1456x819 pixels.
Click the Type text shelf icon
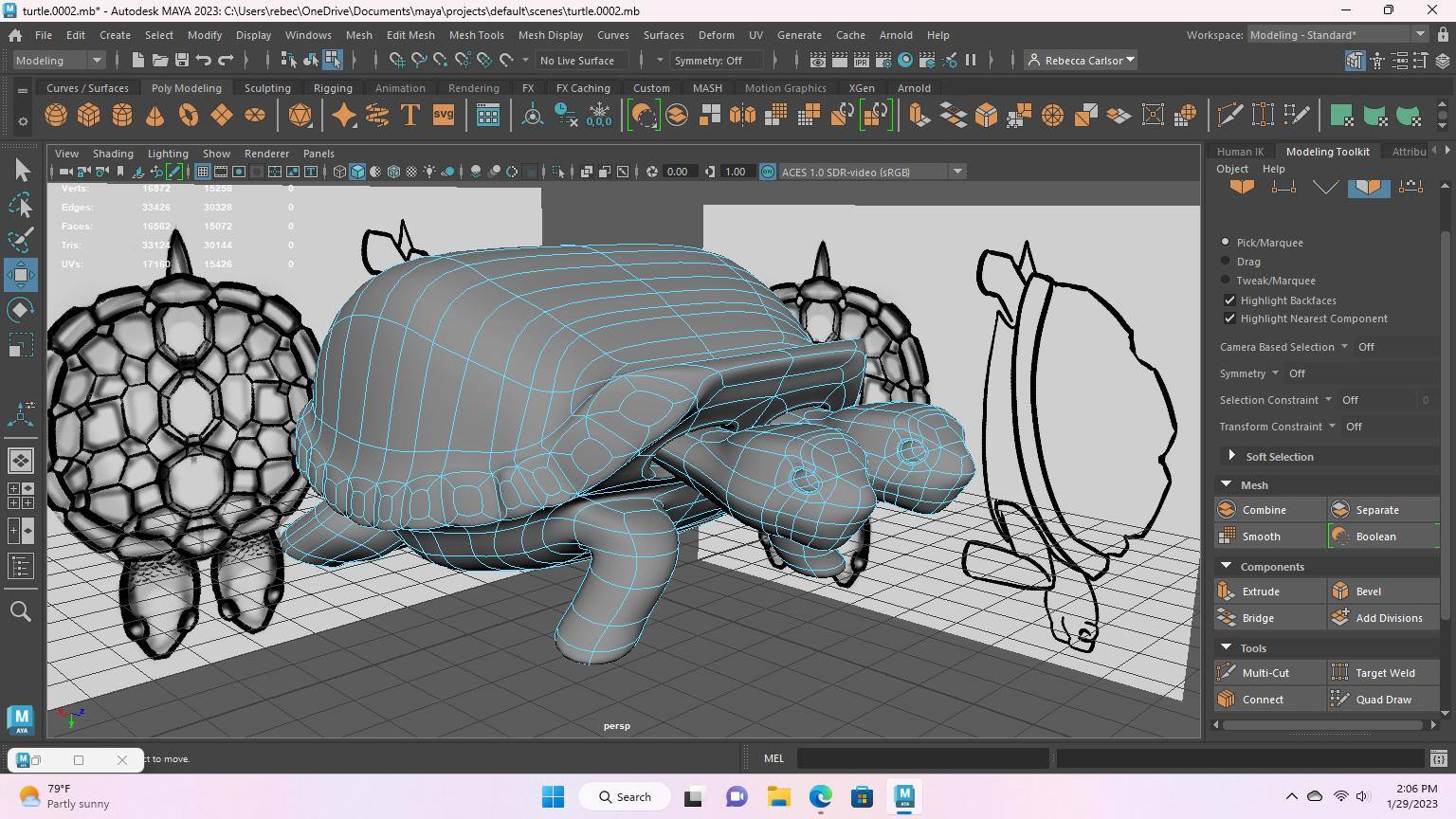point(410,116)
